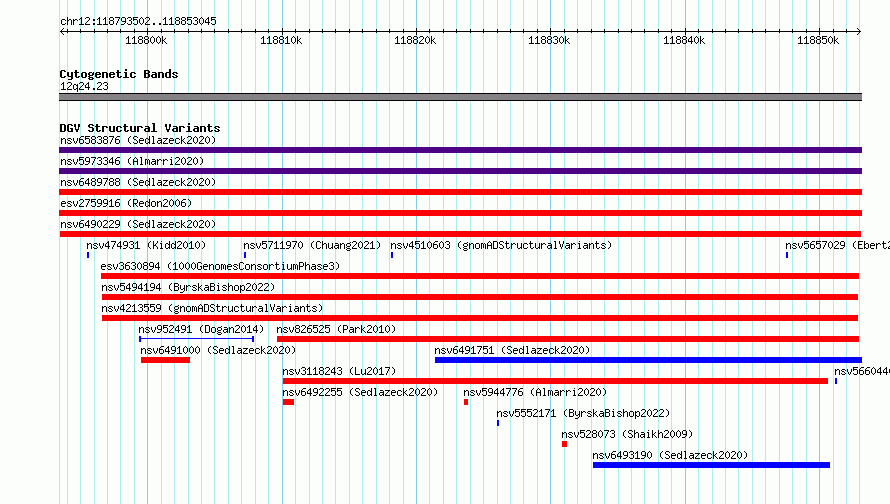This screenshot has height=504, width=890.
Task: Click the red bar under nsv6490229
Action: point(460,234)
